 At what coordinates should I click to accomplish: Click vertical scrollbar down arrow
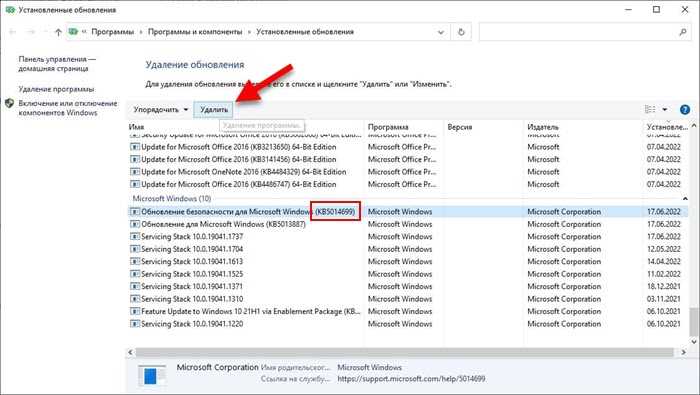click(x=694, y=342)
